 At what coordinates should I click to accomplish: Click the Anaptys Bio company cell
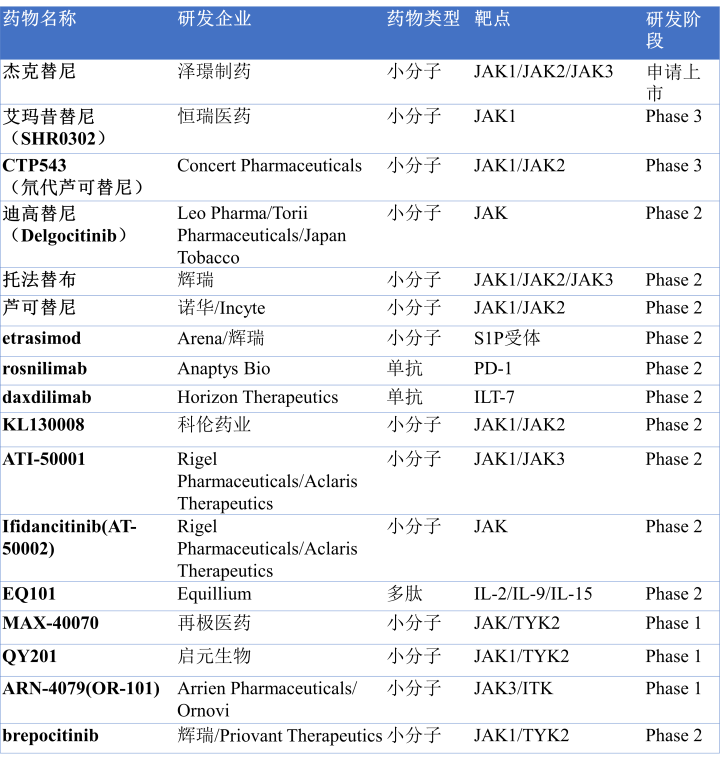(224, 368)
